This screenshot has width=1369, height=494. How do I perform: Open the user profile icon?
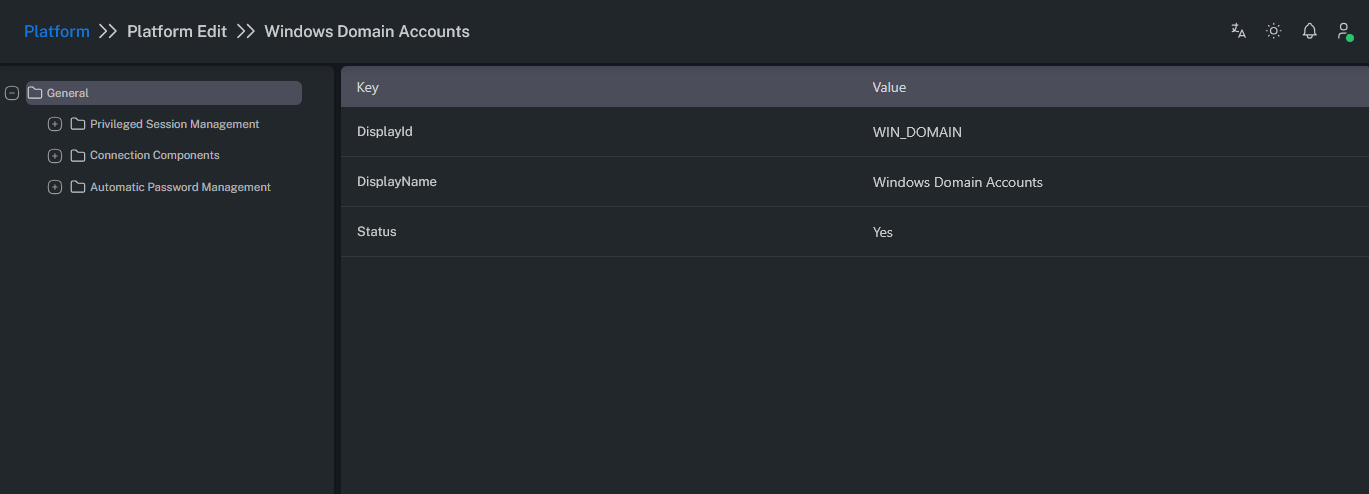[x=1344, y=31]
